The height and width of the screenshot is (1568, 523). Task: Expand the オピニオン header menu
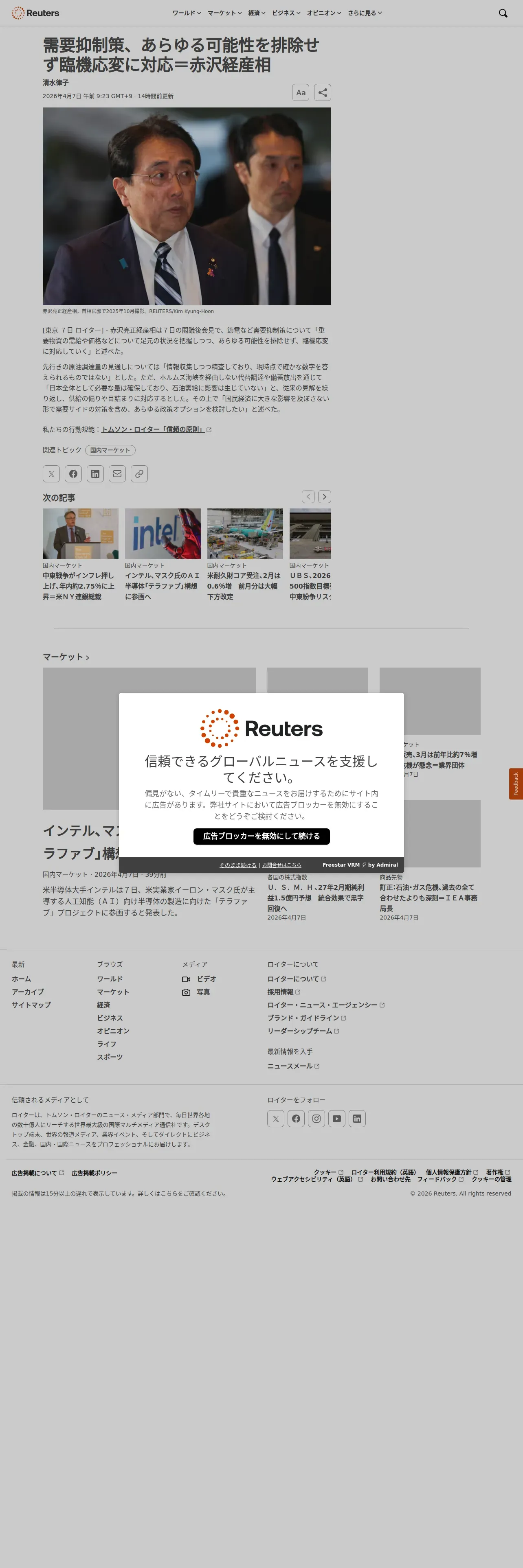coord(324,13)
